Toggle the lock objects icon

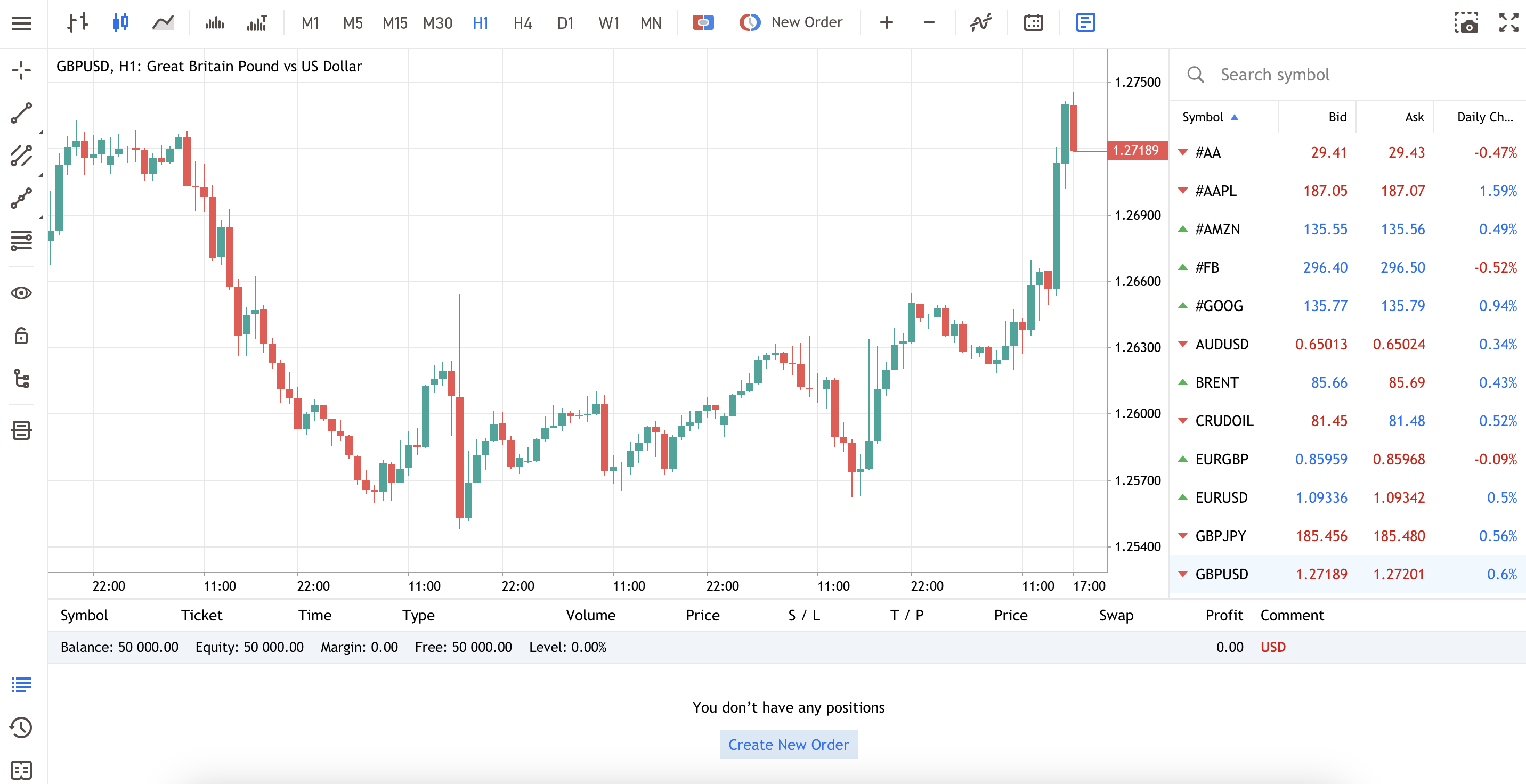[21, 335]
